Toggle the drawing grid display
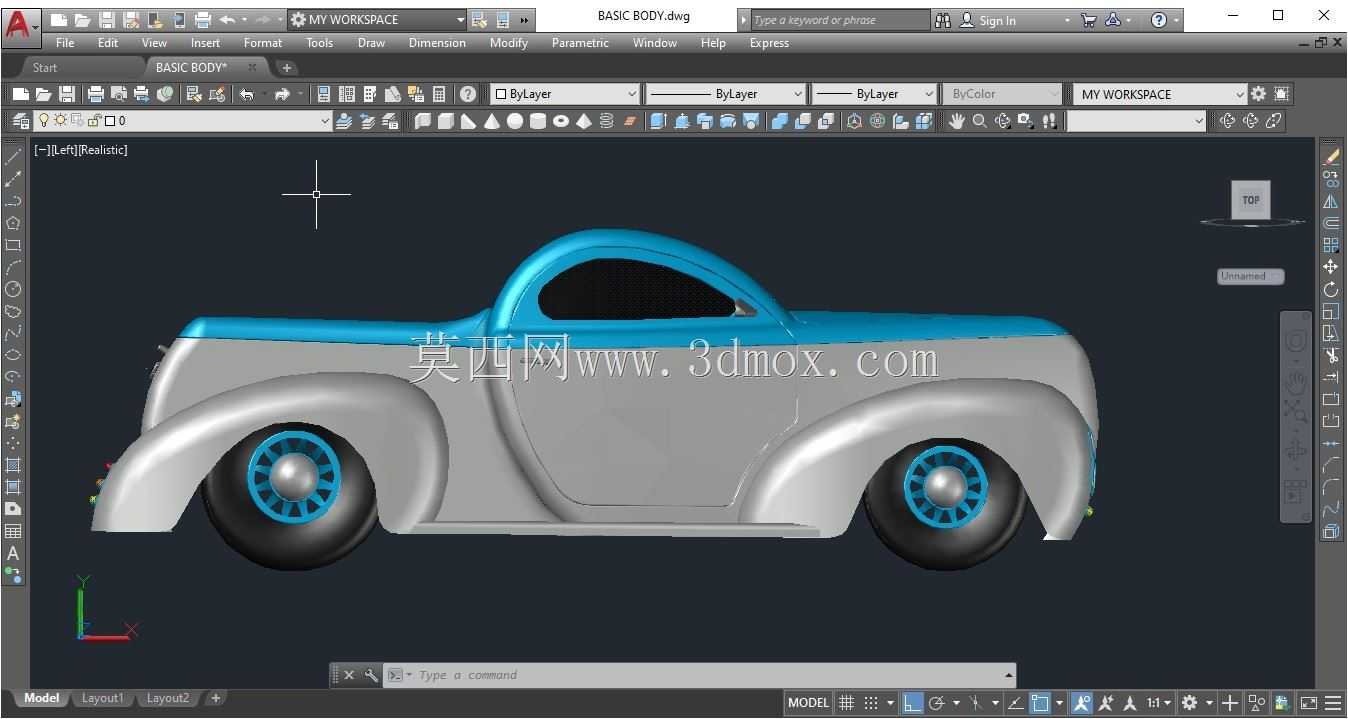This screenshot has height=719, width=1348. (846, 703)
